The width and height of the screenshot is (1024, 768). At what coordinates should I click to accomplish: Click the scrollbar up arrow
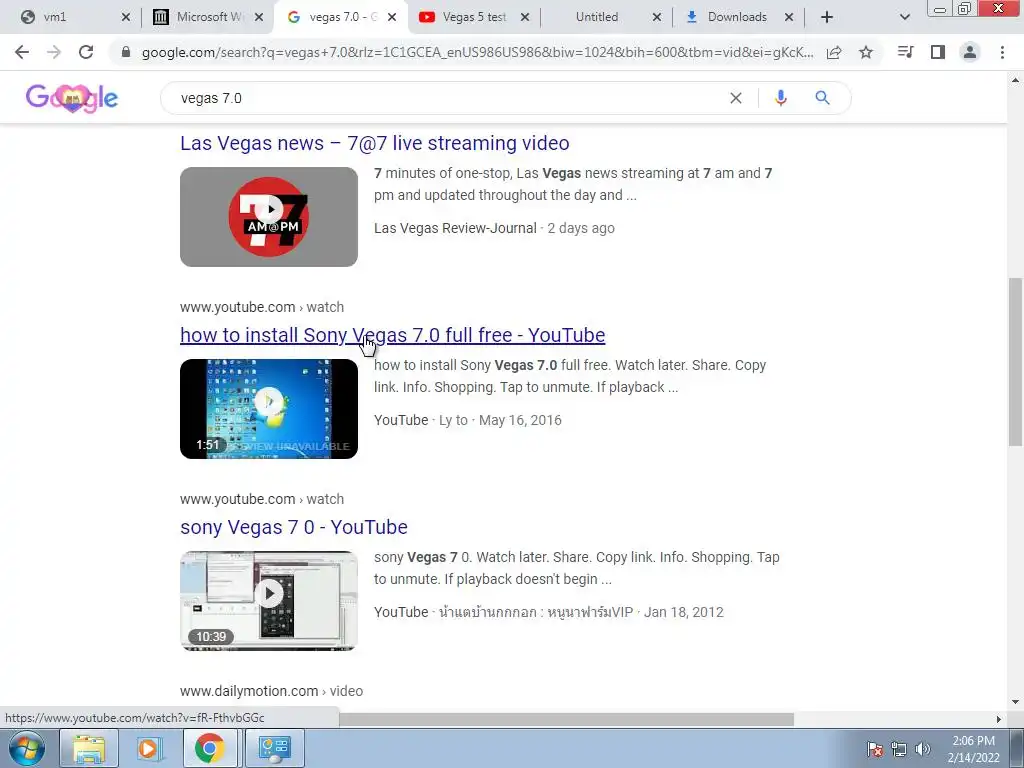[1015, 80]
